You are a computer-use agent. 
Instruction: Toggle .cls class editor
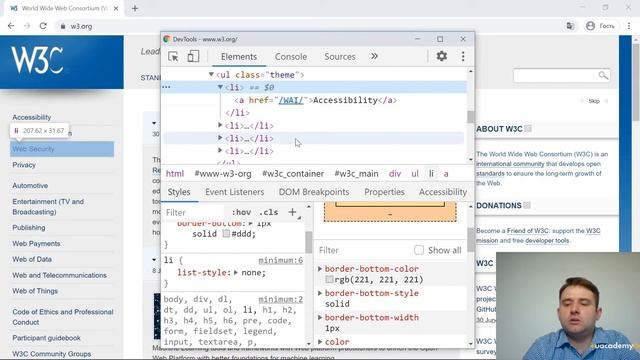point(269,212)
